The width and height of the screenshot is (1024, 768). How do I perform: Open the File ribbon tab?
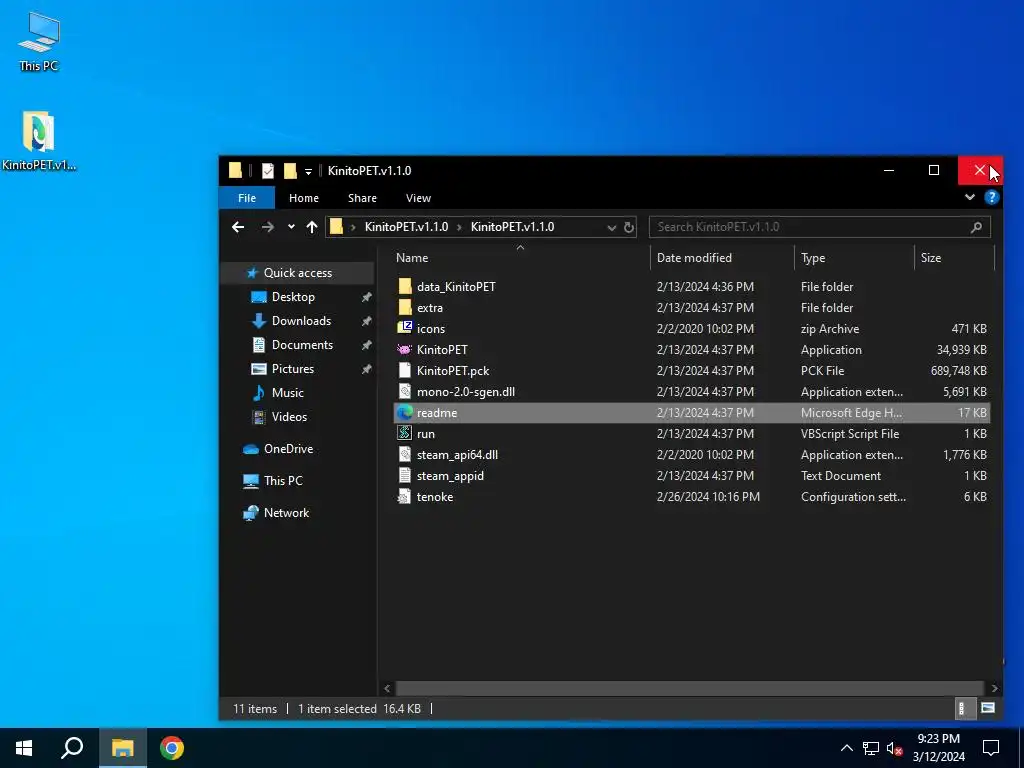coord(247,198)
